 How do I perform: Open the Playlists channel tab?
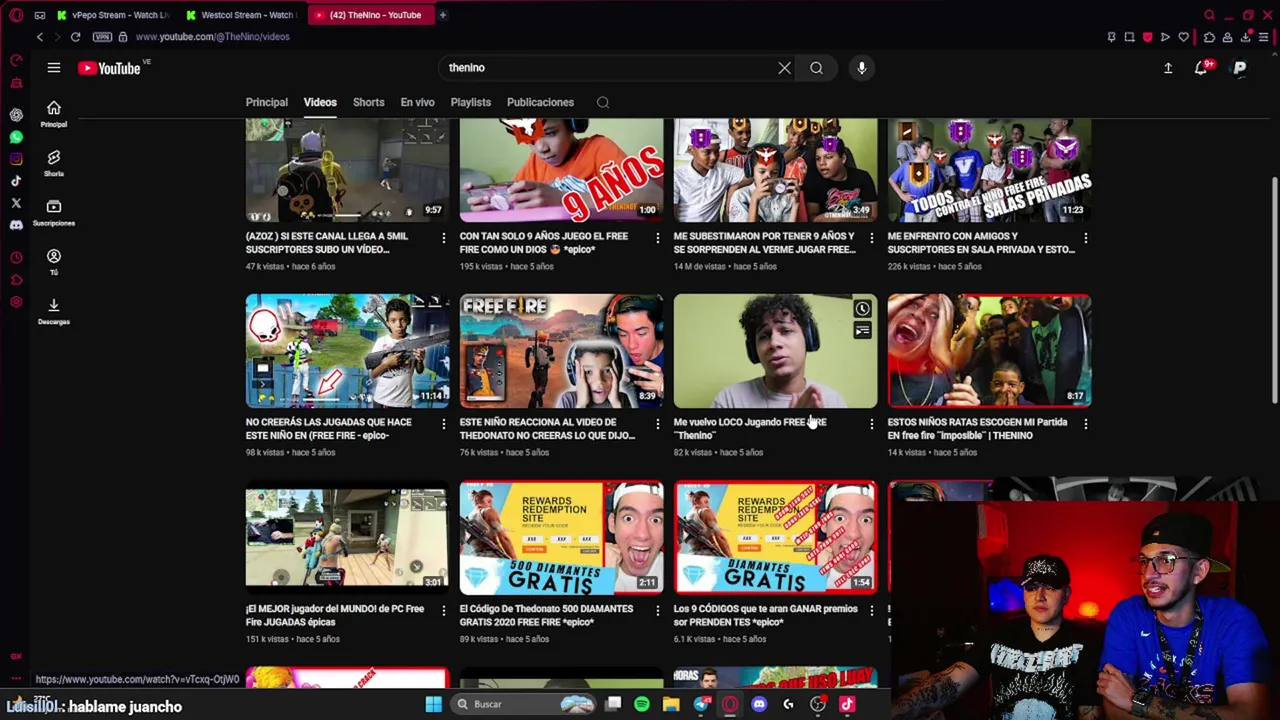[x=470, y=102]
